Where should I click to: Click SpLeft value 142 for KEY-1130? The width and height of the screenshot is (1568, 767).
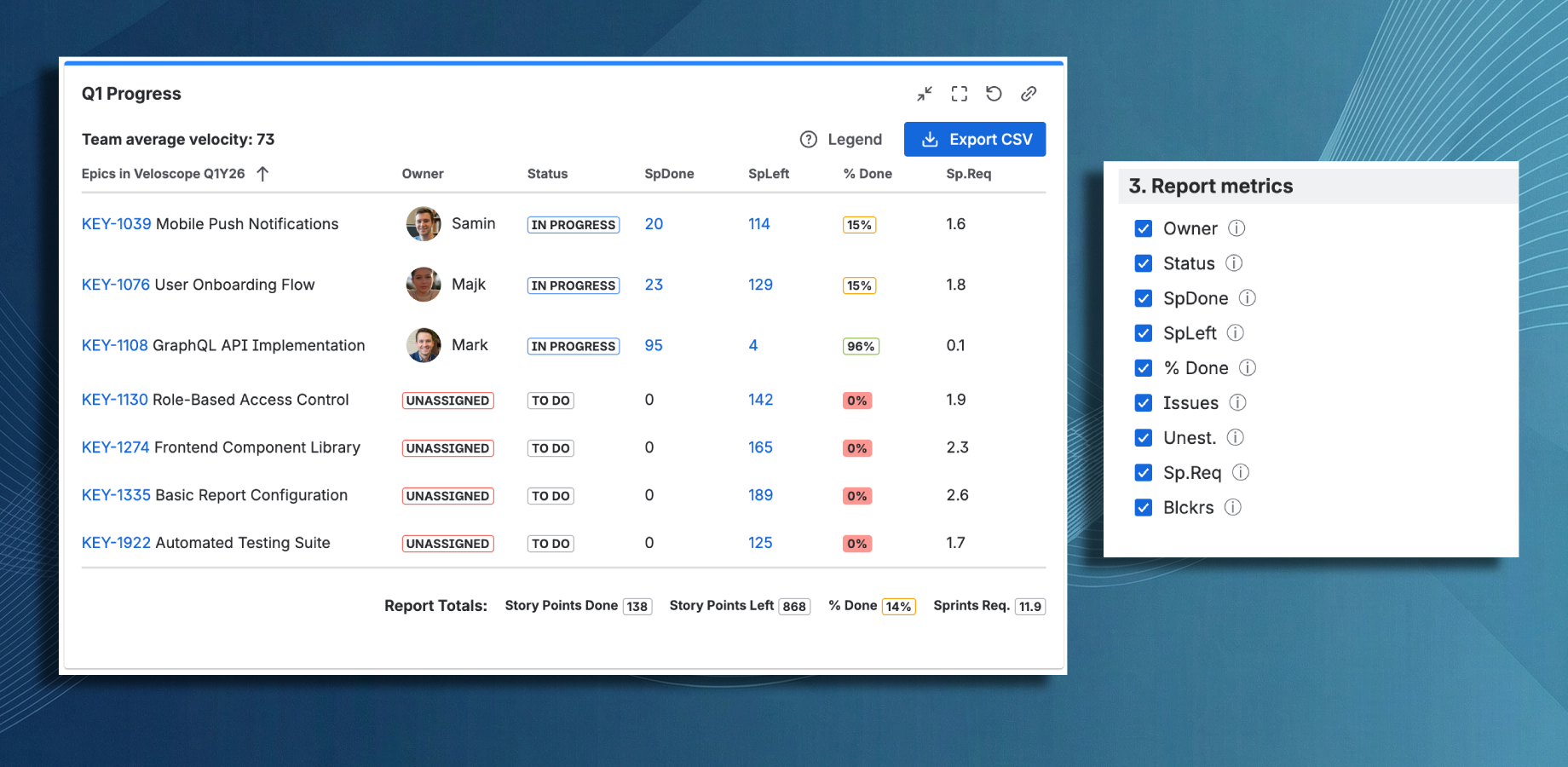click(x=760, y=400)
